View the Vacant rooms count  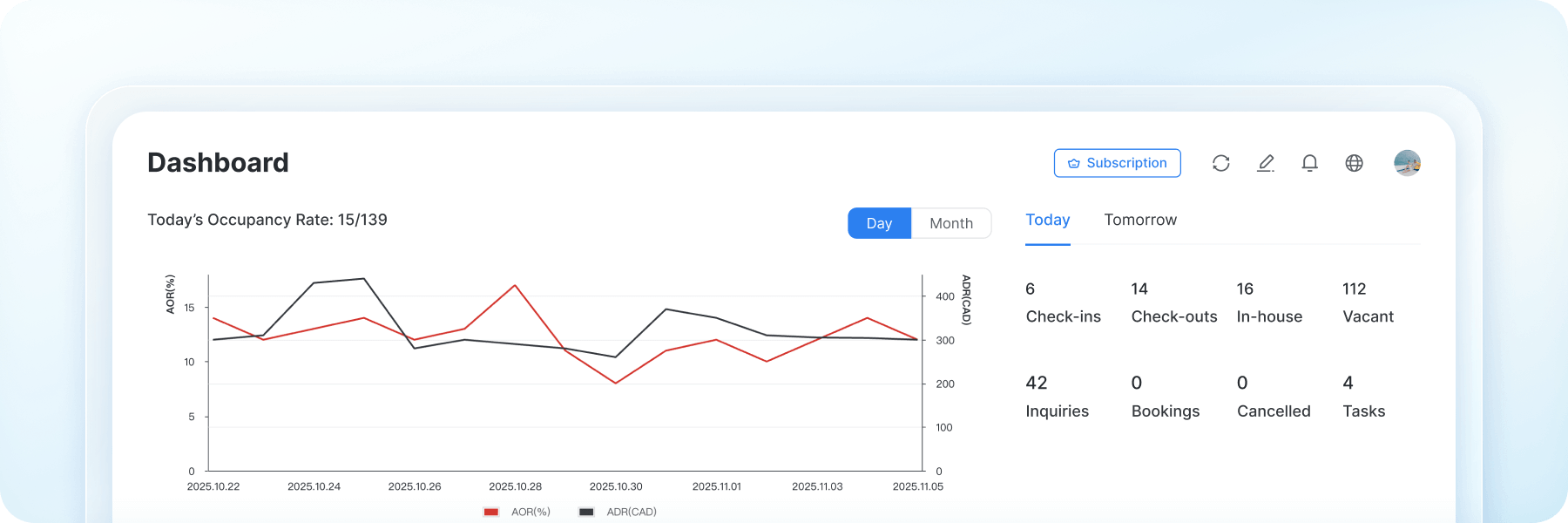tap(1368, 303)
